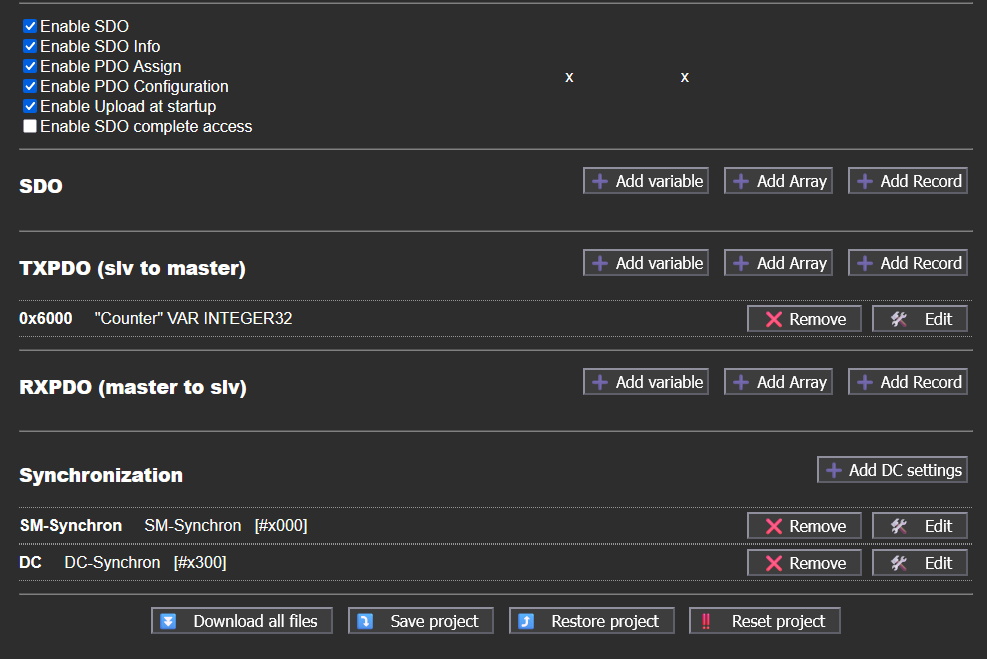The image size is (987, 659).
Task: Toggle Enable PDO Assign checkbox
Action: point(30,67)
